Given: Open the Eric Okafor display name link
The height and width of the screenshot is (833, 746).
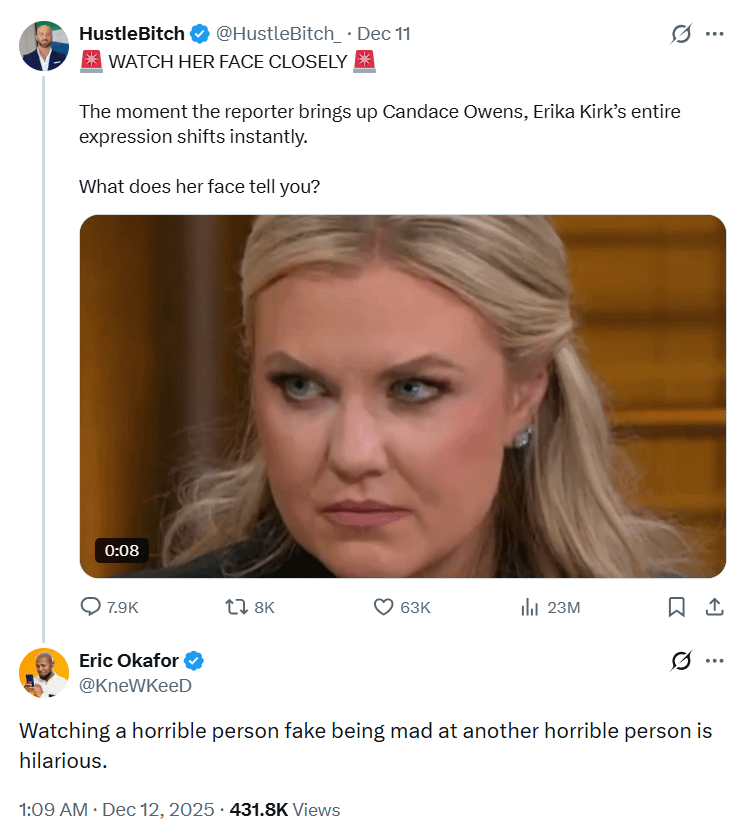Looking at the screenshot, I should 129,660.
